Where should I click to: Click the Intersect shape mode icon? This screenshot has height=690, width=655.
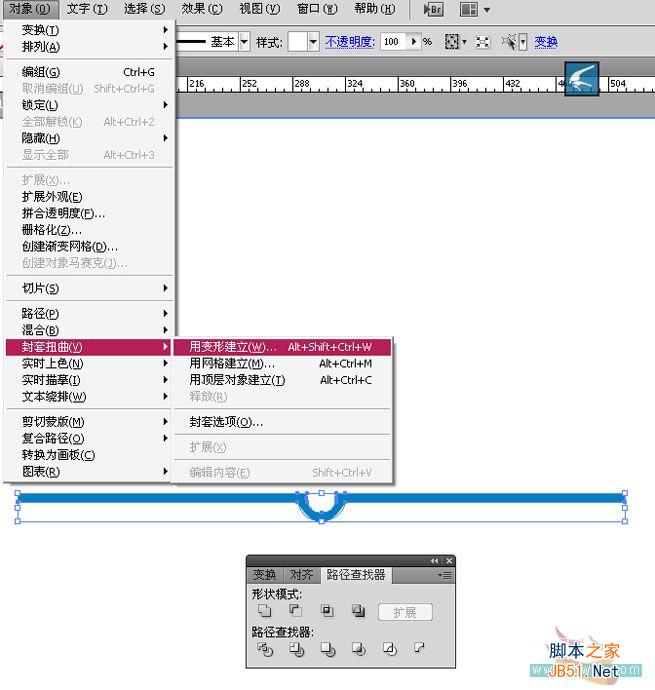tap(327, 611)
